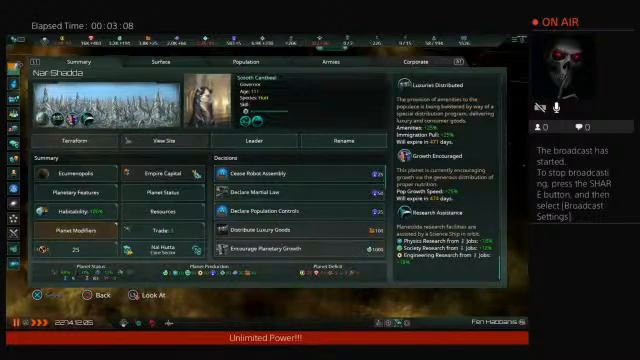Click the empire flag icon in left sidebar
The width and height of the screenshot is (640, 360).
coord(13,69)
